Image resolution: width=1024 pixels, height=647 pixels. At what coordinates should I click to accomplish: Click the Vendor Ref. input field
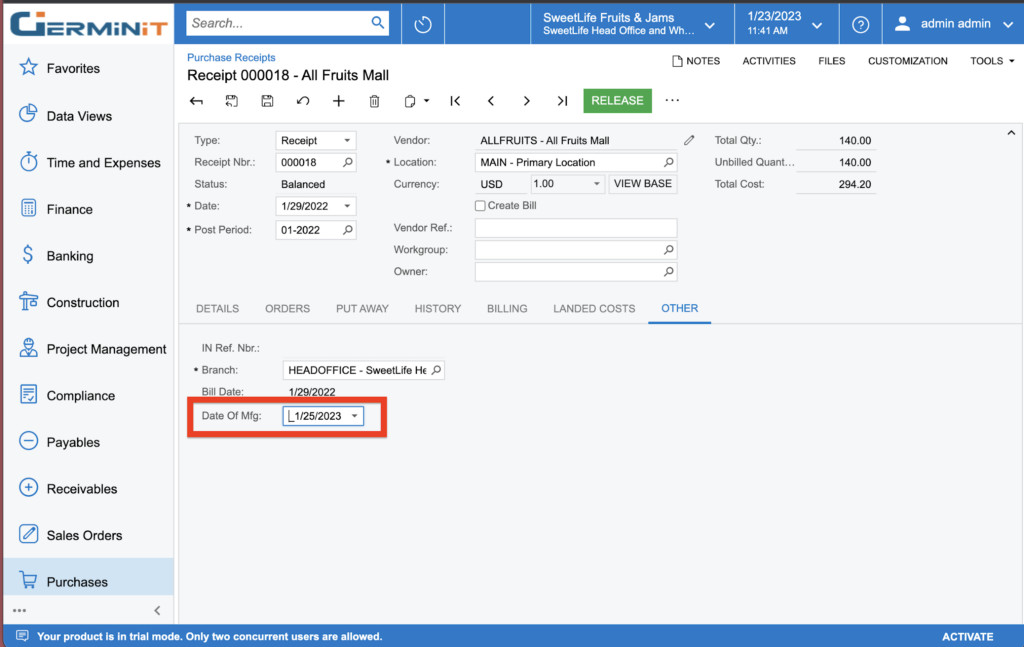pyautogui.click(x=575, y=228)
